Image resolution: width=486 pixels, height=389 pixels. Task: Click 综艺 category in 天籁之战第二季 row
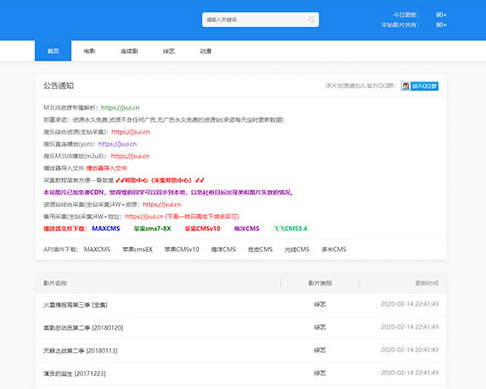[320, 350]
